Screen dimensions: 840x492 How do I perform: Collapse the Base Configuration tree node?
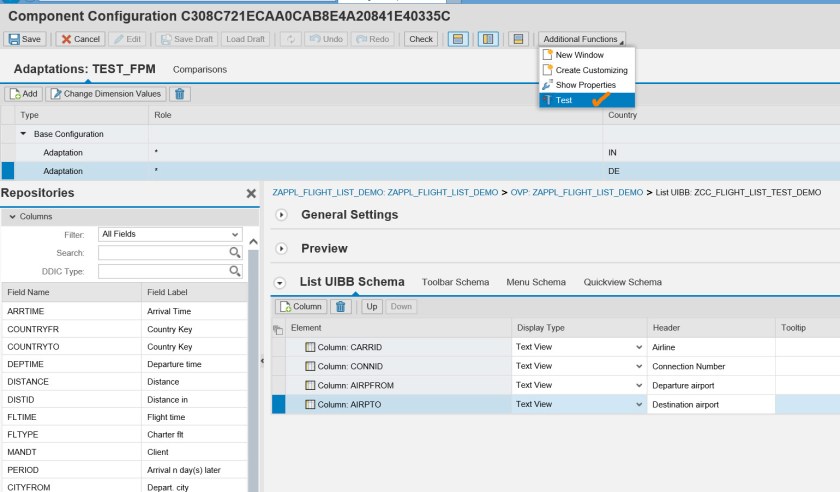click(23, 134)
